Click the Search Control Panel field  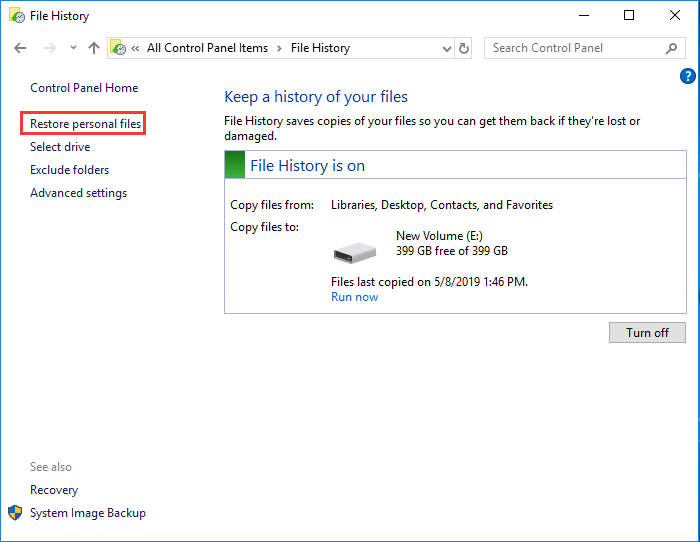[584, 48]
